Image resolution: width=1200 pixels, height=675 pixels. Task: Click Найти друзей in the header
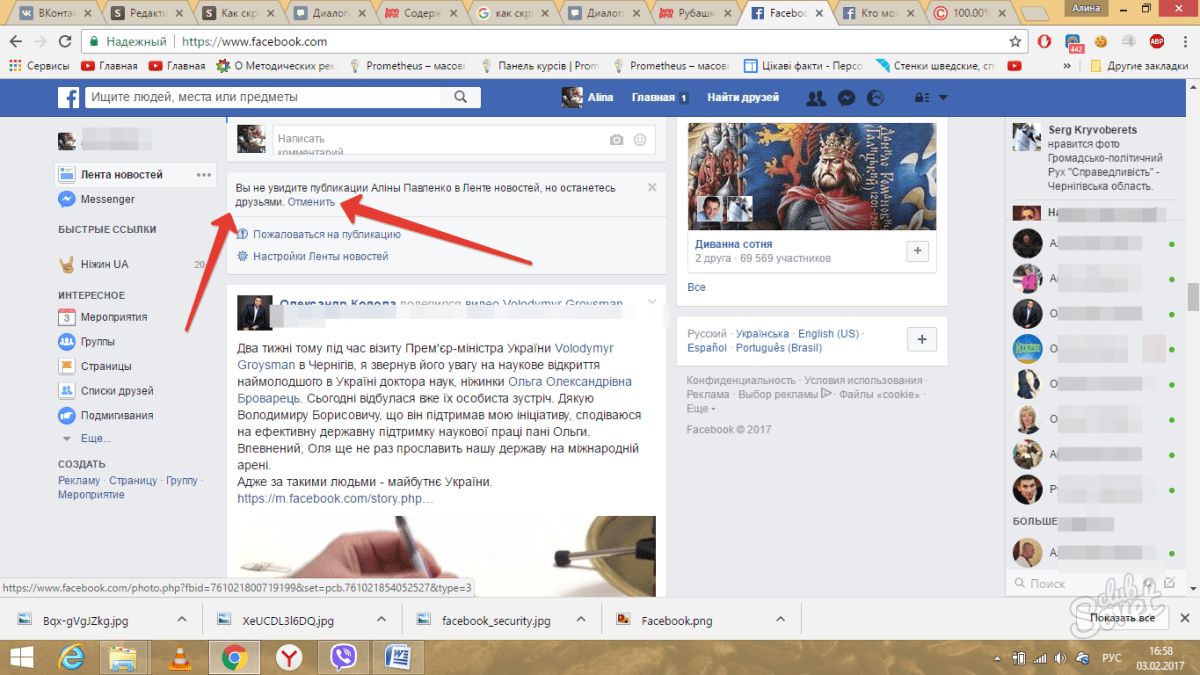[743, 98]
